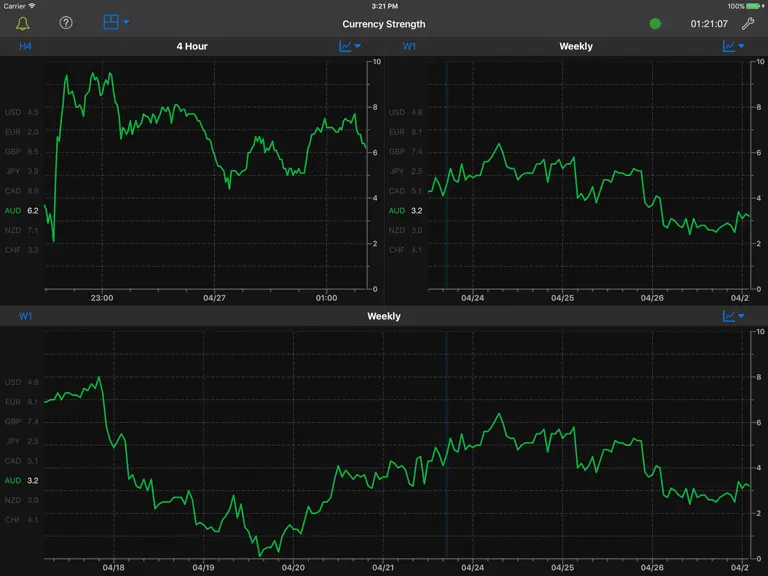This screenshot has height=576, width=768.
Task: Open the help question mark icon
Action: click(x=66, y=23)
